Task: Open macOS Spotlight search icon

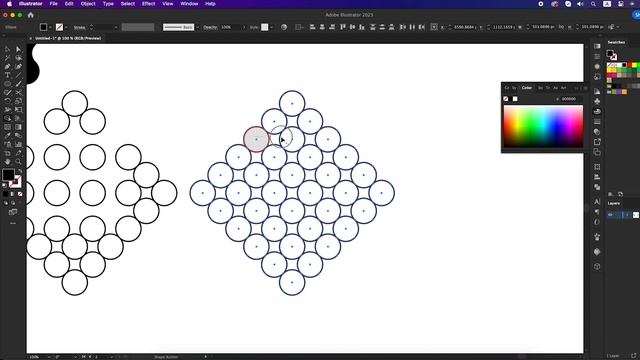Action: pos(593,4)
